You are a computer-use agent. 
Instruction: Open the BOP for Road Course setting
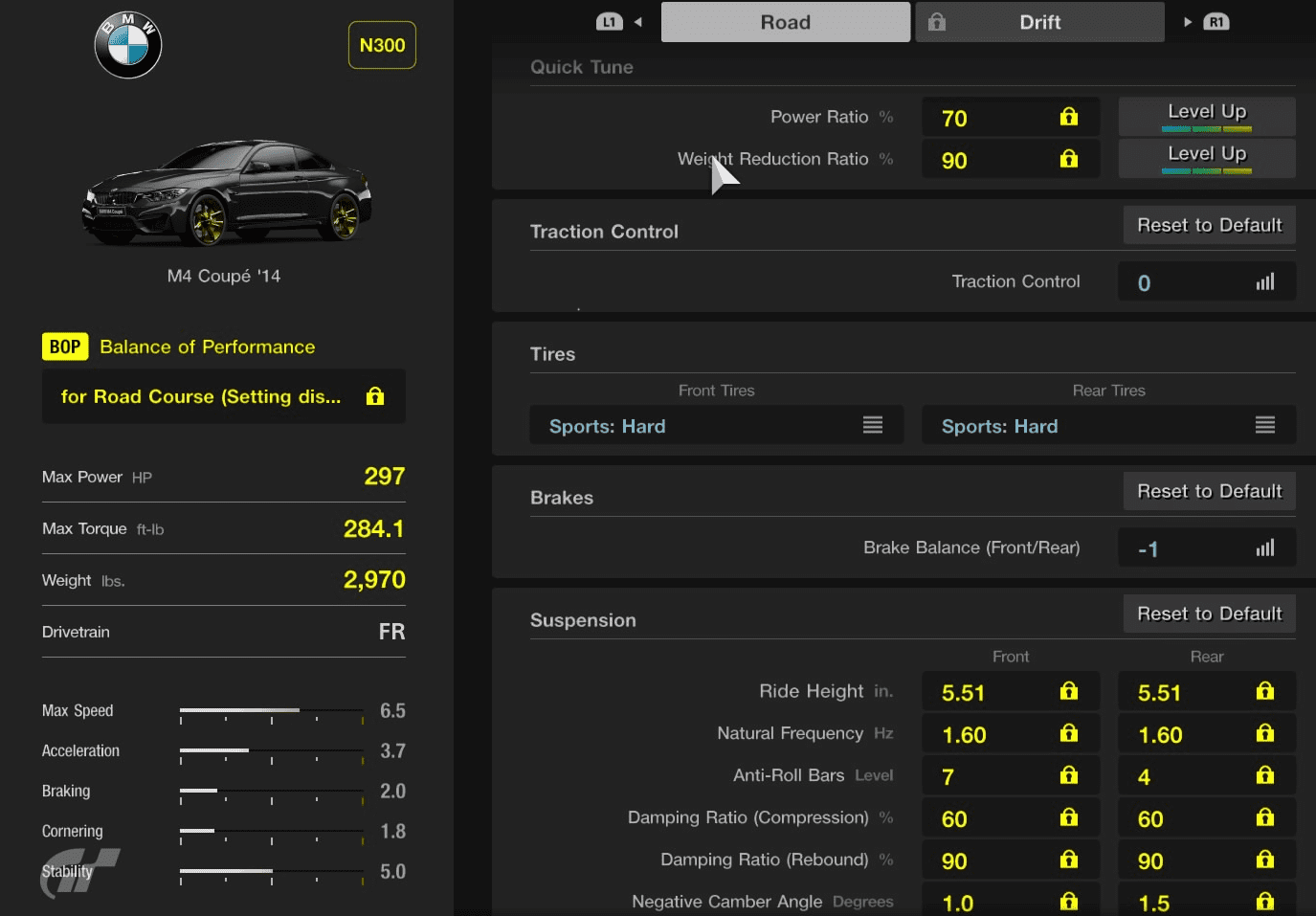pos(224,396)
